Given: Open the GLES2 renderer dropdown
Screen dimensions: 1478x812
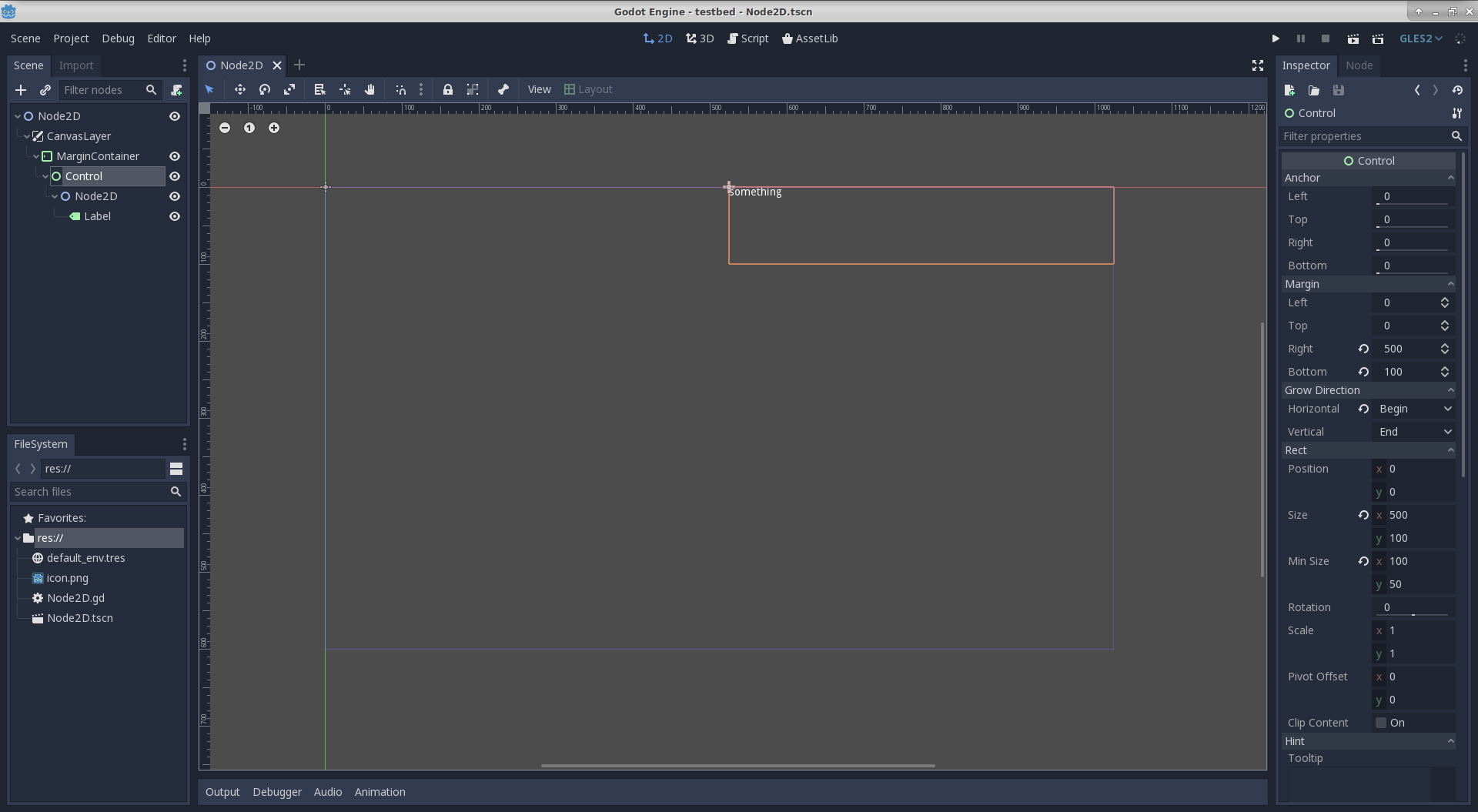Looking at the screenshot, I should click(x=1420, y=38).
